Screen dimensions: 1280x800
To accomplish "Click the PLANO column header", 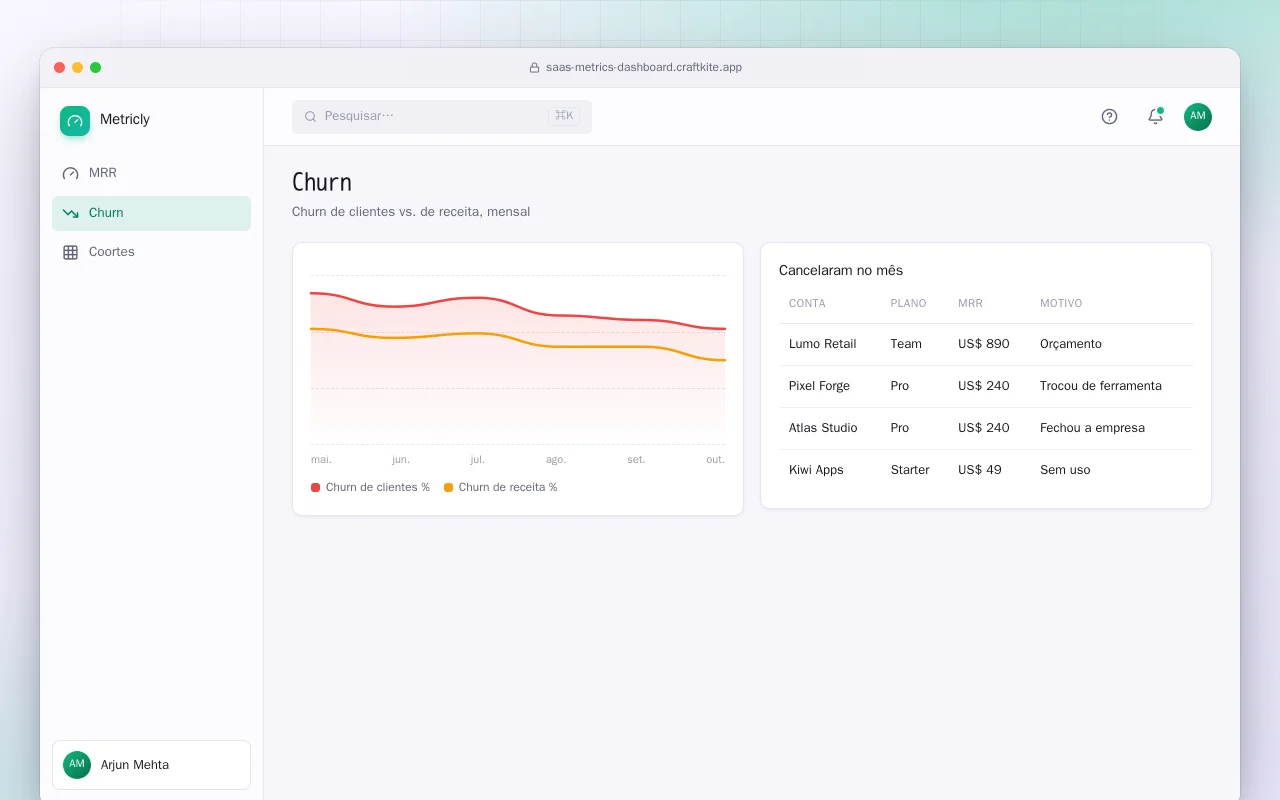I will click(908, 303).
